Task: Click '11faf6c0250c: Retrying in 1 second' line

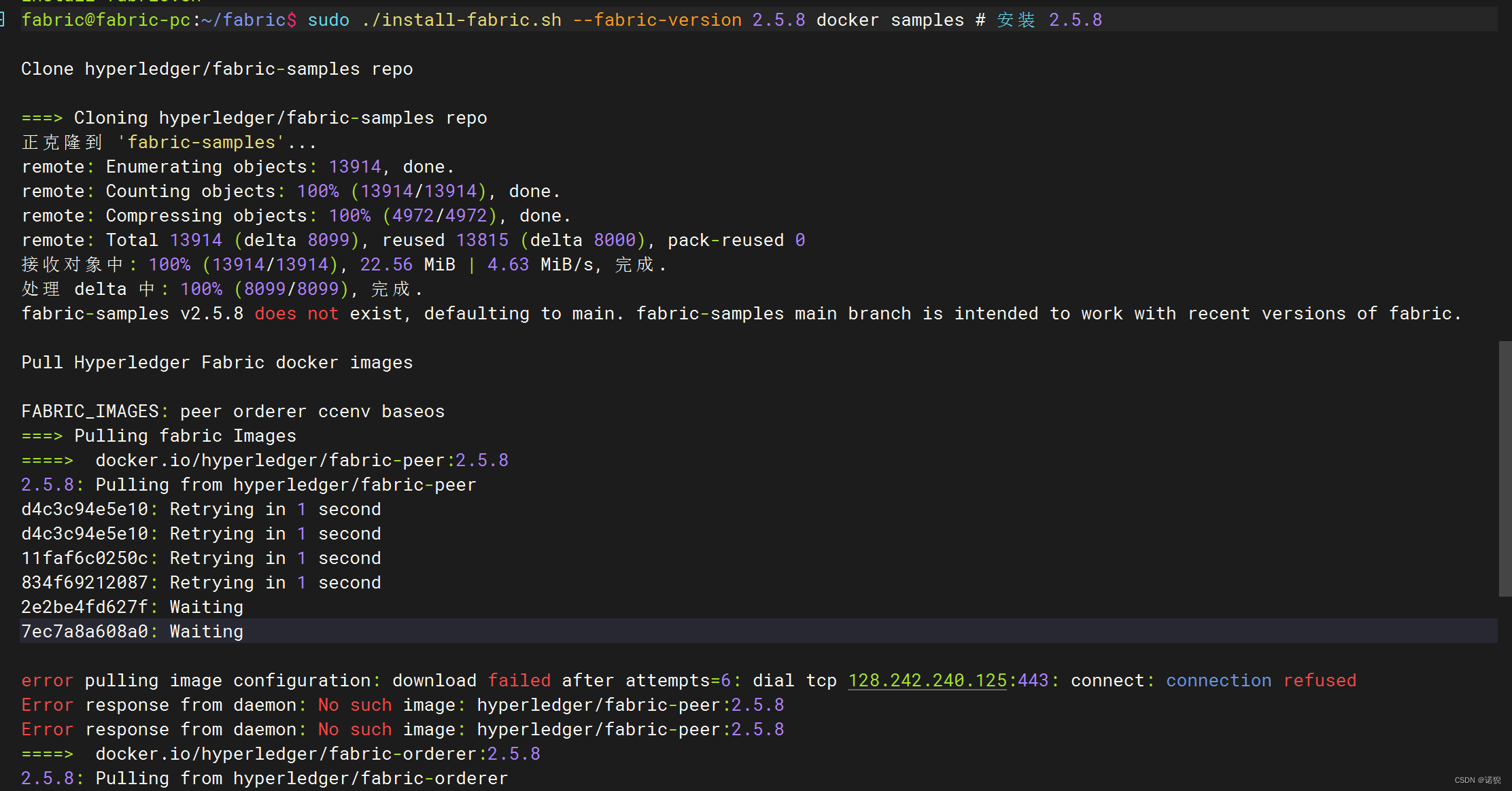Action: coord(201,558)
